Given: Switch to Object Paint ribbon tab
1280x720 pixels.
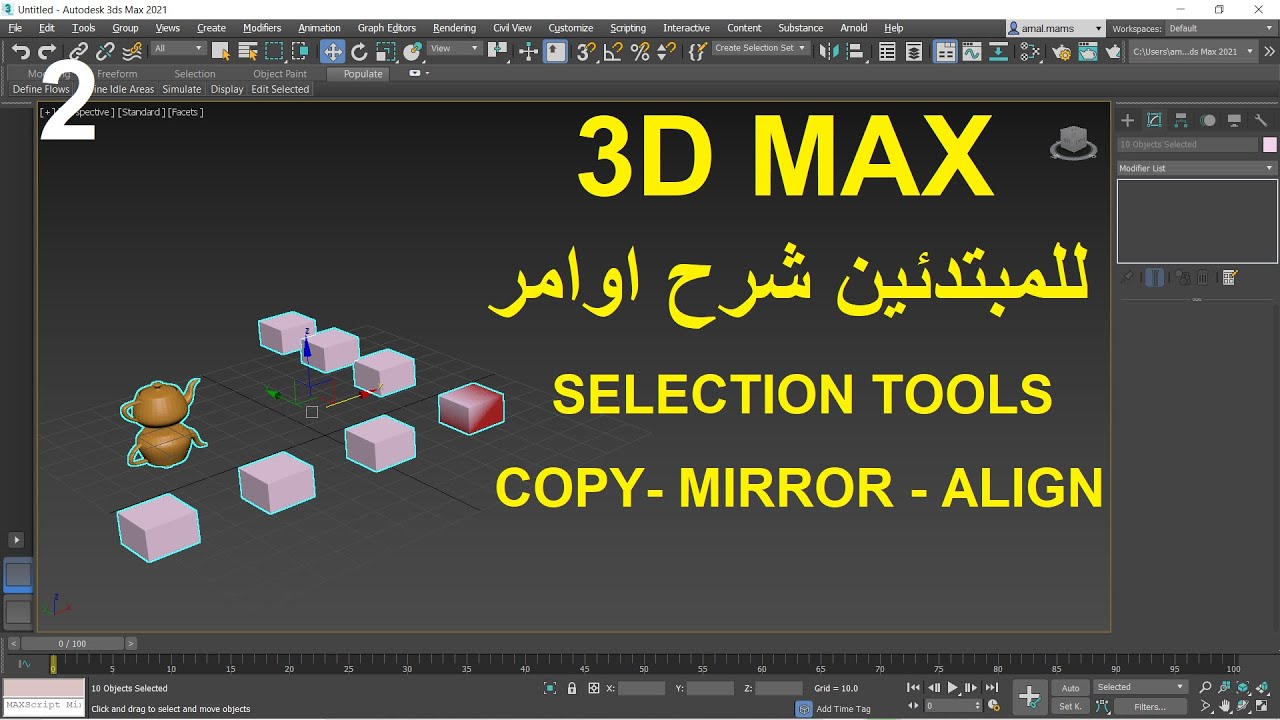Looking at the screenshot, I should [x=280, y=74].
